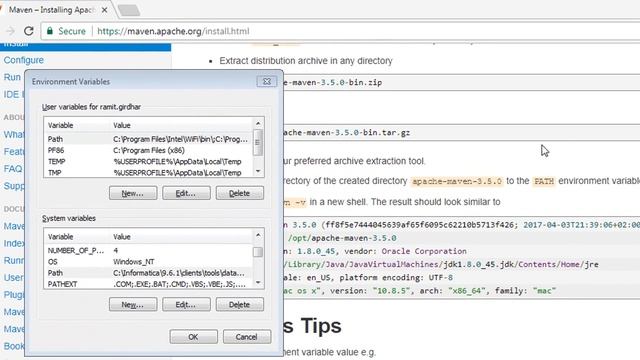640x360 pixels.
Task: Select the PATHEXT system variable row
Action: tap(149, 284)
